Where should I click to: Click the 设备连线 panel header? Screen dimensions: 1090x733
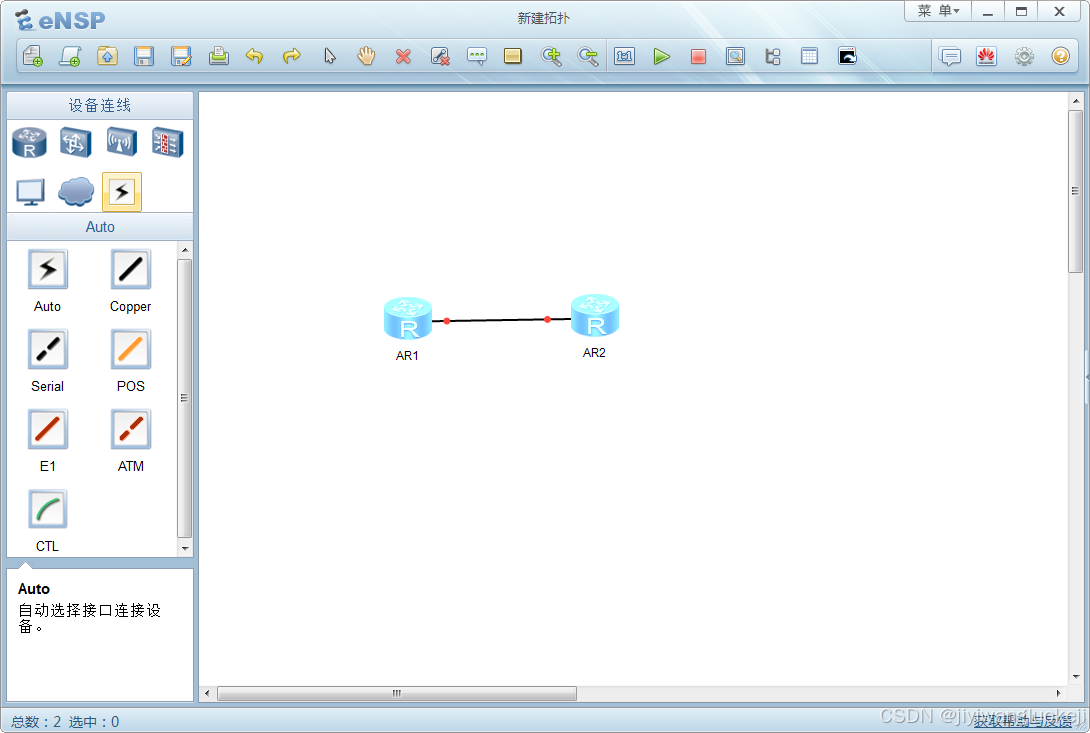coord(99,105)
